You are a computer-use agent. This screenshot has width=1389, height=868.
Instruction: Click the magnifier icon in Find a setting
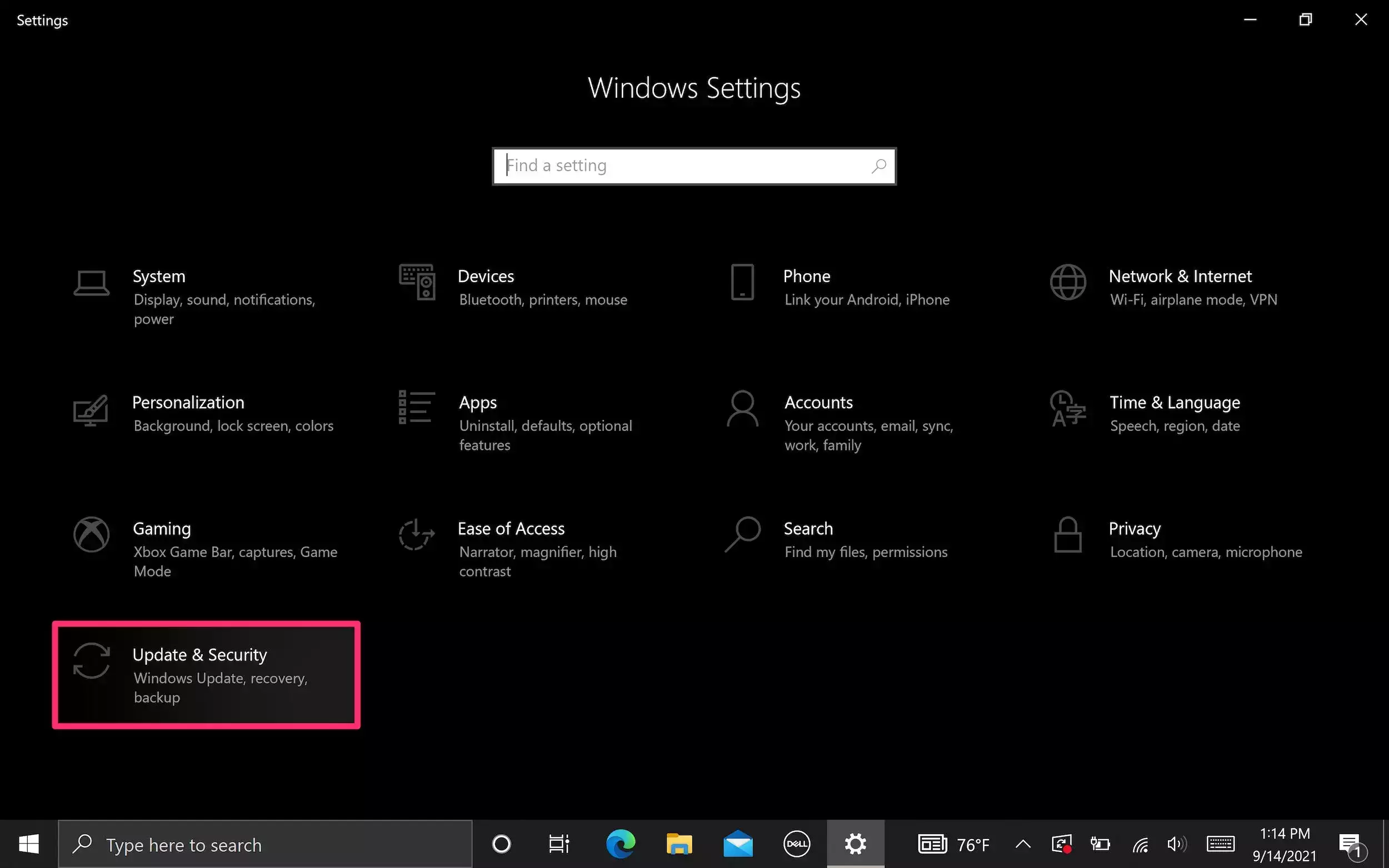click(x=878, y=166)
